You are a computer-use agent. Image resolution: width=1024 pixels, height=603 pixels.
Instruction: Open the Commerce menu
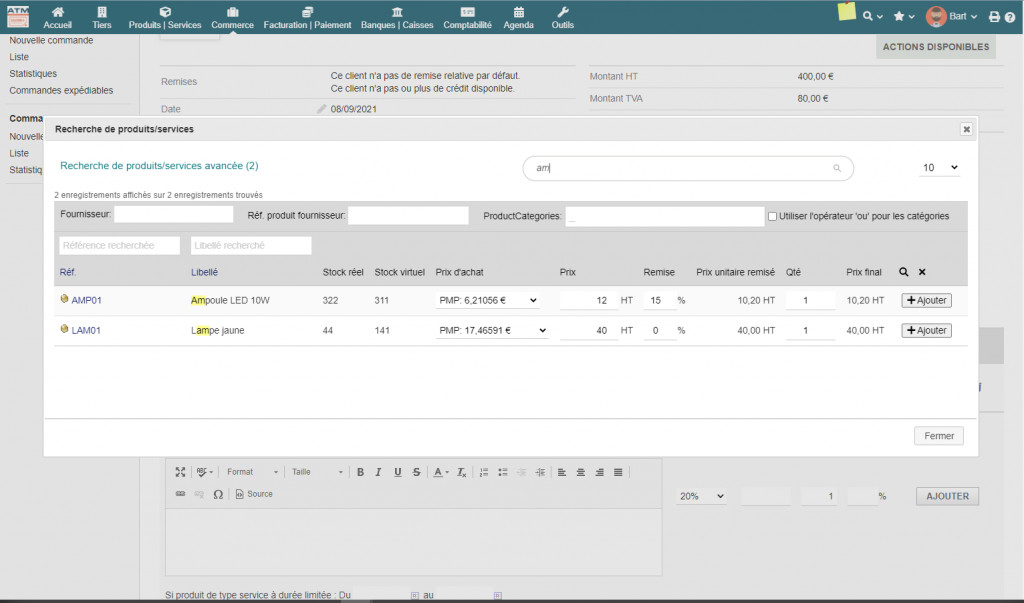pos(232,17)
